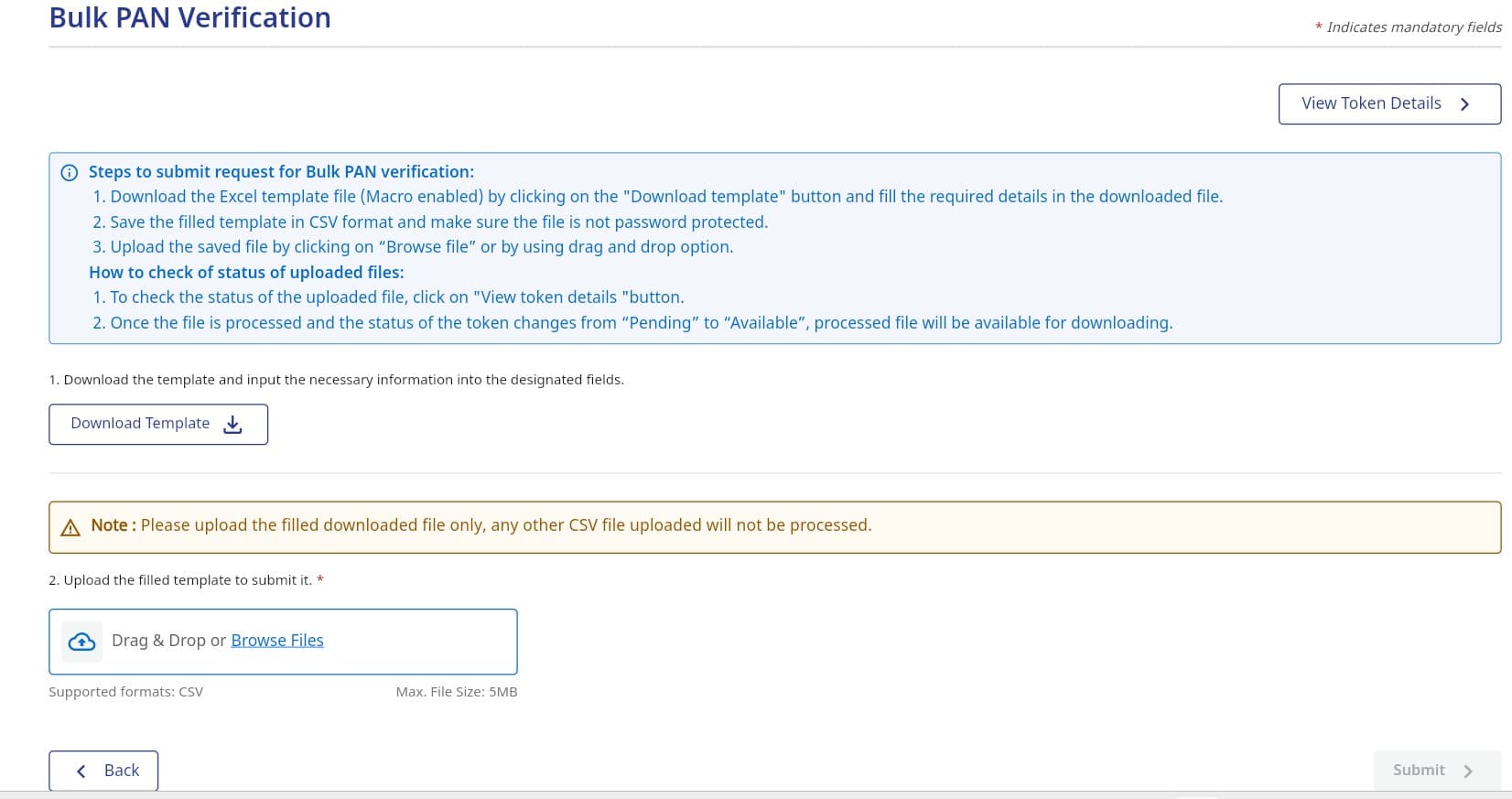Click the chevron arrow on View Token Details

(x=1465, y=104)
